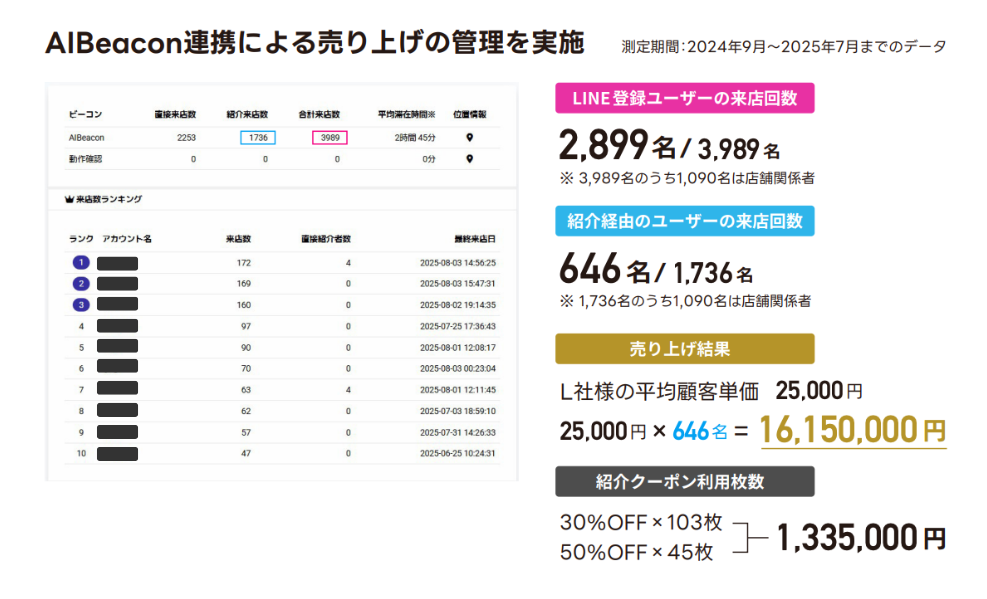Click the AIBeacon row location pin icon
The height and width of the screenshot is (599, 987).
(469, 138)
